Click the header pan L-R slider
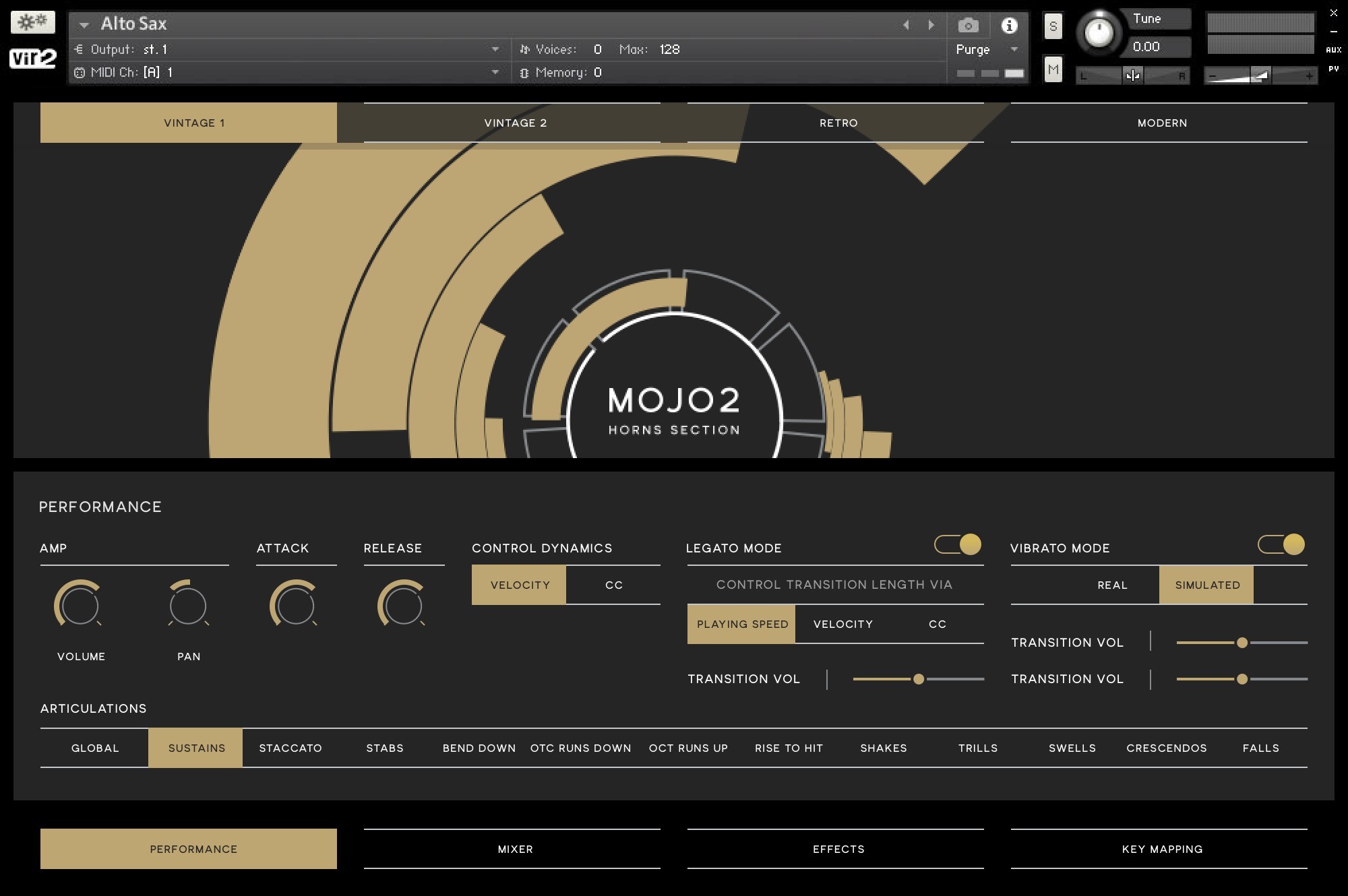 point(1132,75)
